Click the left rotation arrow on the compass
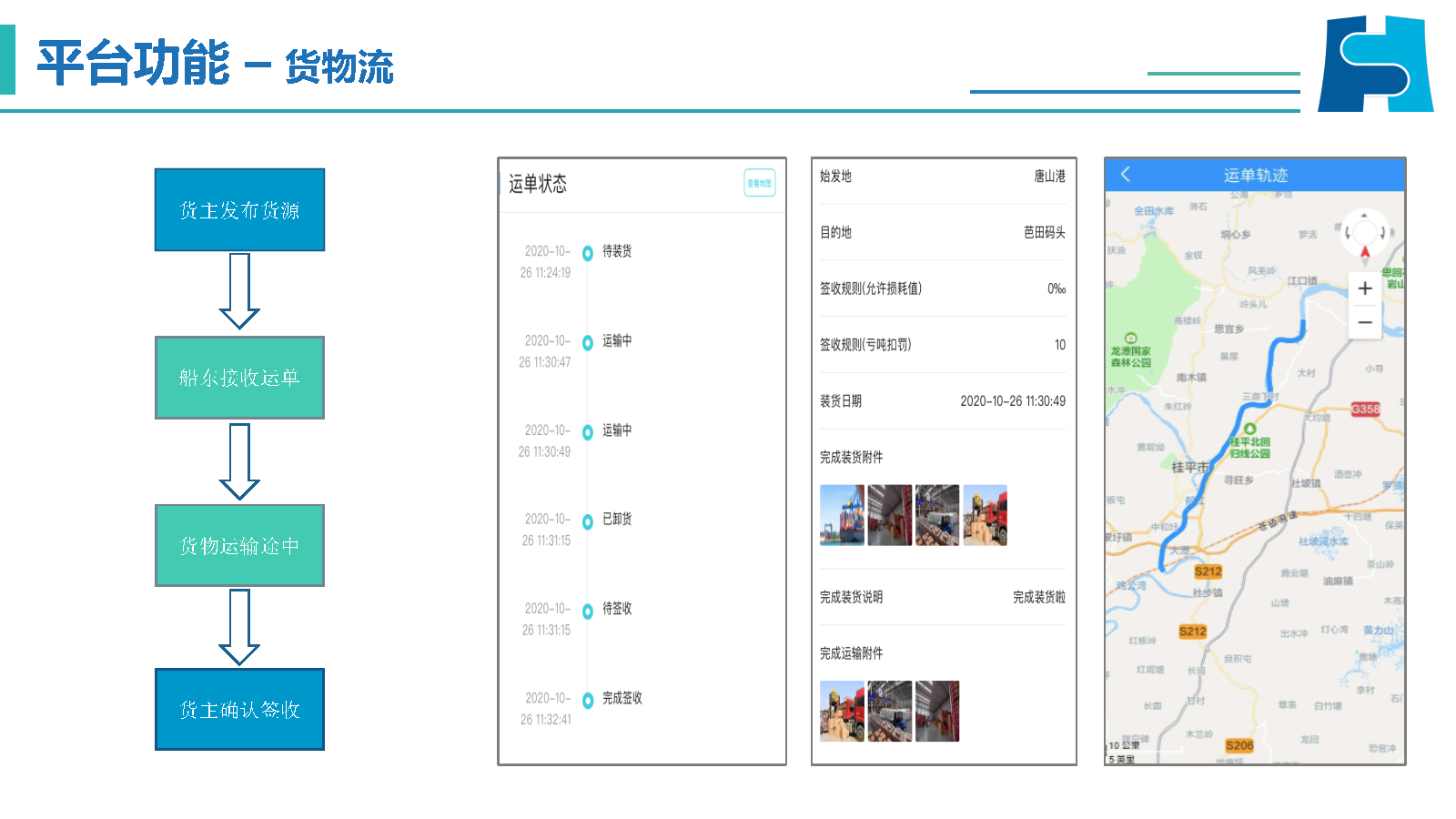Image resolution: width=1456 pixels, height=819 pixels. pos(1348,234)
